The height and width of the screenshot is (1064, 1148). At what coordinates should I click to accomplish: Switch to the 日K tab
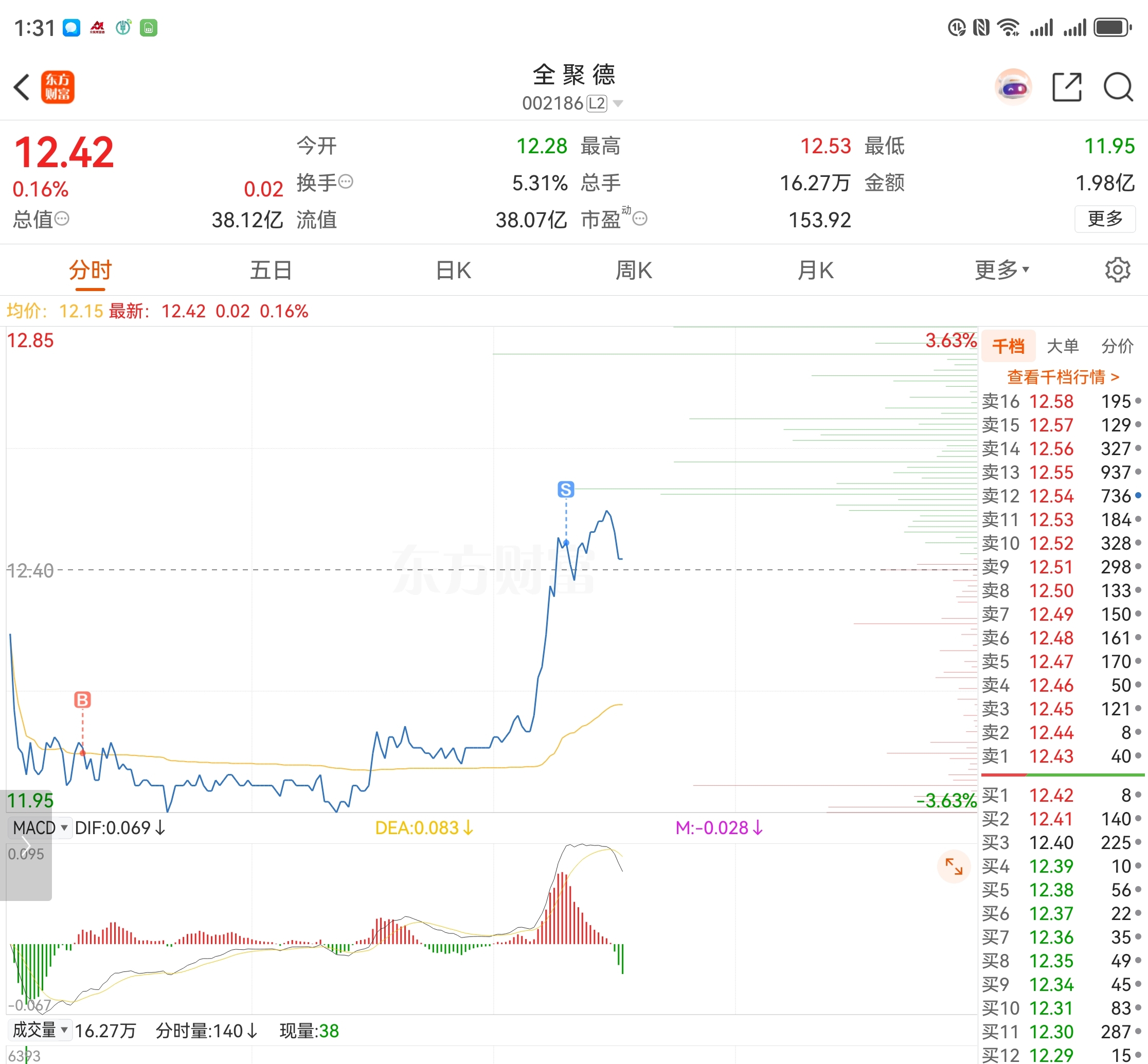[454, 270]
